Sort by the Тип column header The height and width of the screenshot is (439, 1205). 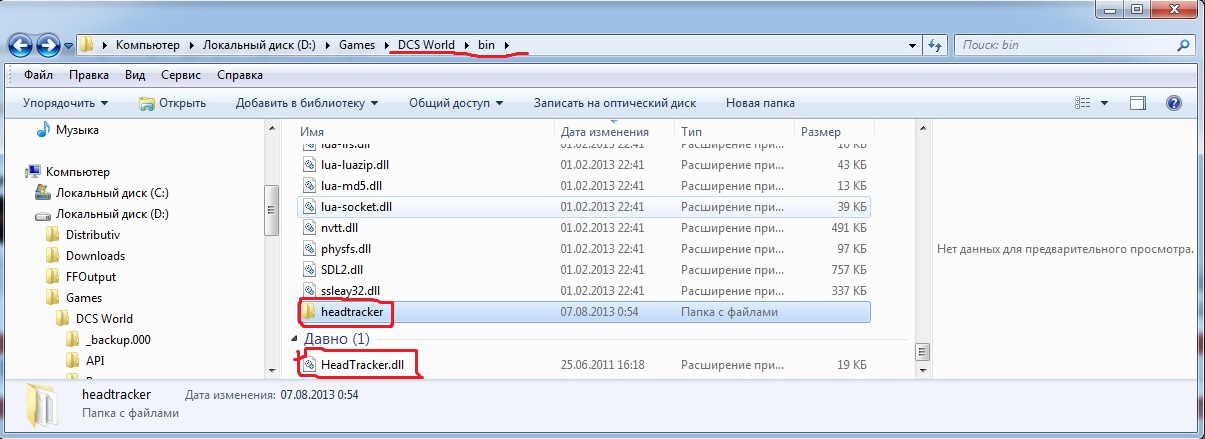(x=734, y=132)
